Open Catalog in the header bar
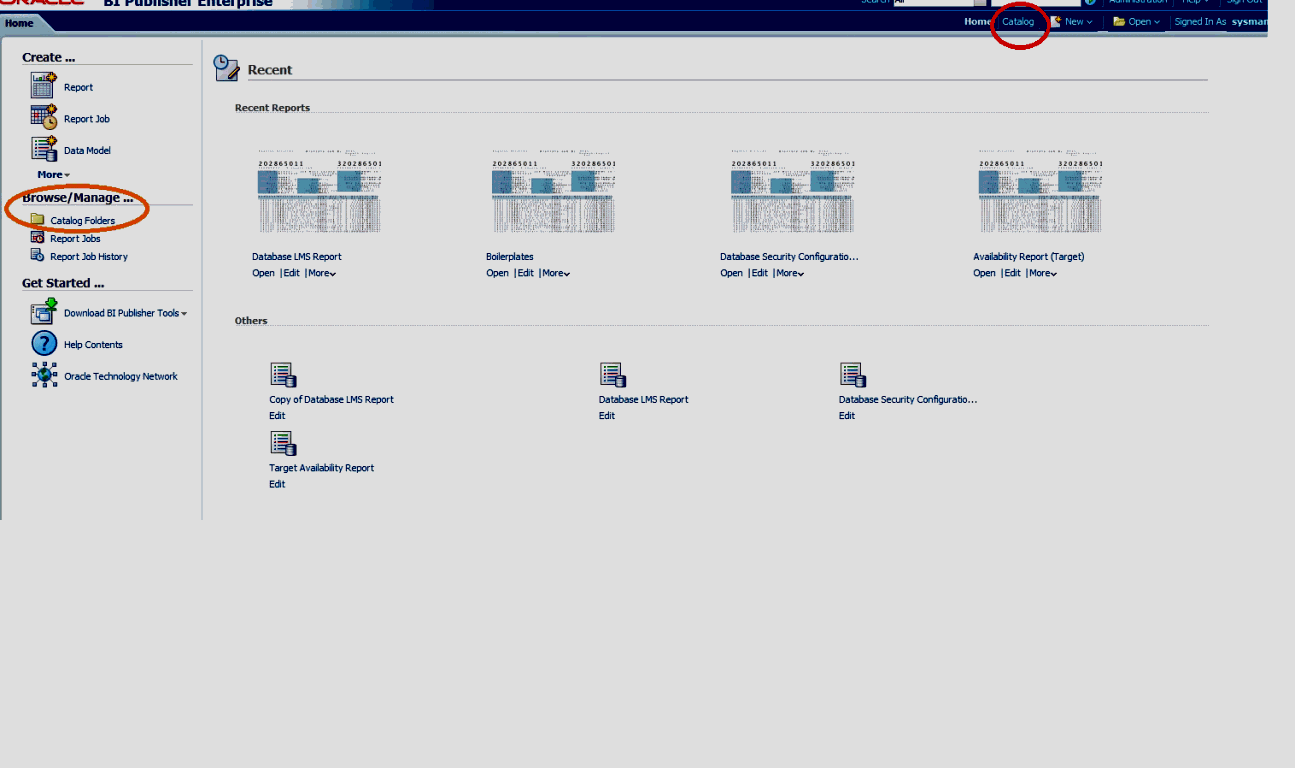The height and width of the screenshot is (768, 1295). 1018,21
